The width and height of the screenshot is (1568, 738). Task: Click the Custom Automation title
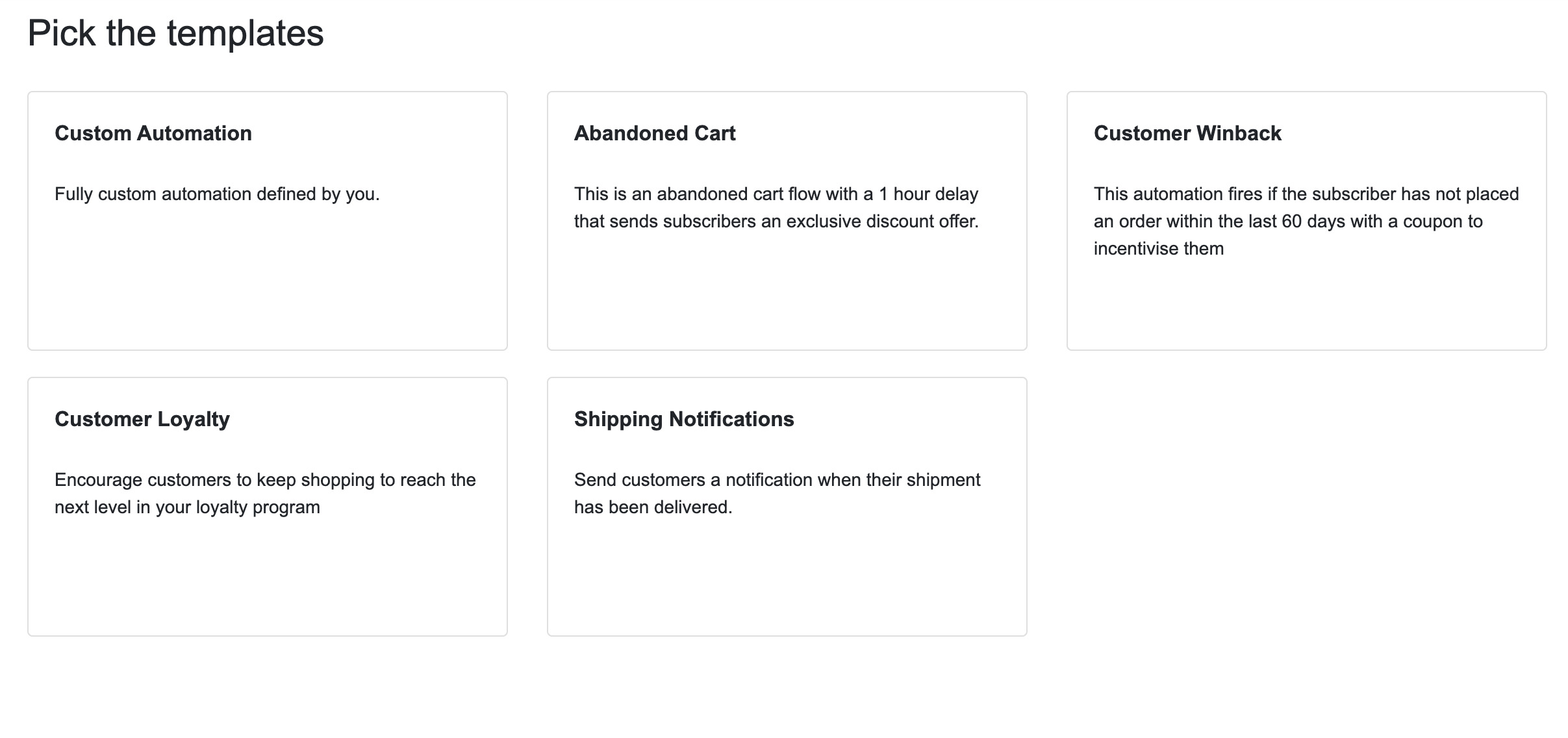[153, 133]
